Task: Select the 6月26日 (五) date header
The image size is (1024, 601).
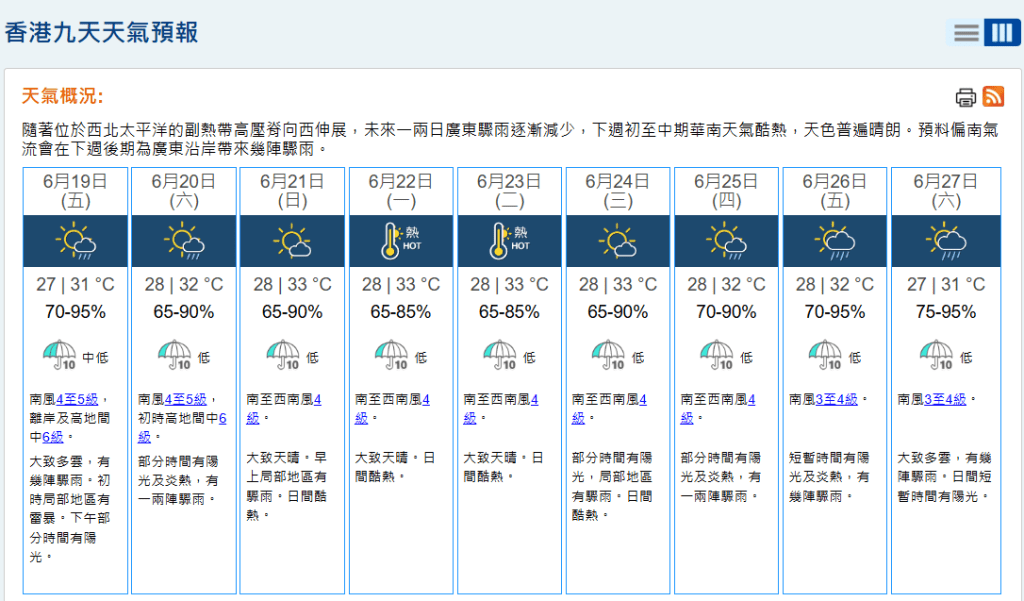Action: pyautogui.click(x=835, y=191)
